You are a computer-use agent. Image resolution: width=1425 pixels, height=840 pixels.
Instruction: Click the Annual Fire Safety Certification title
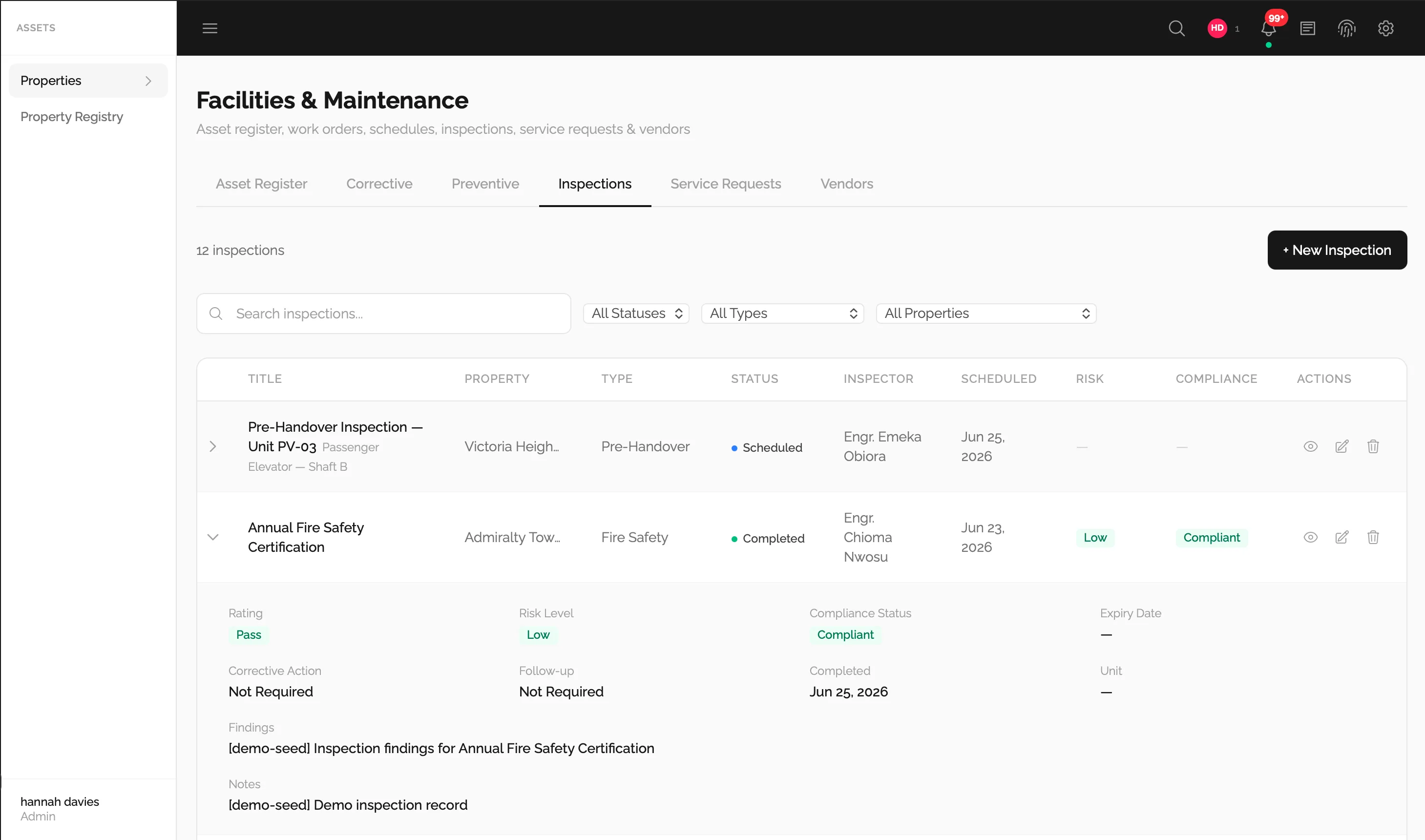tap(306, 537)
